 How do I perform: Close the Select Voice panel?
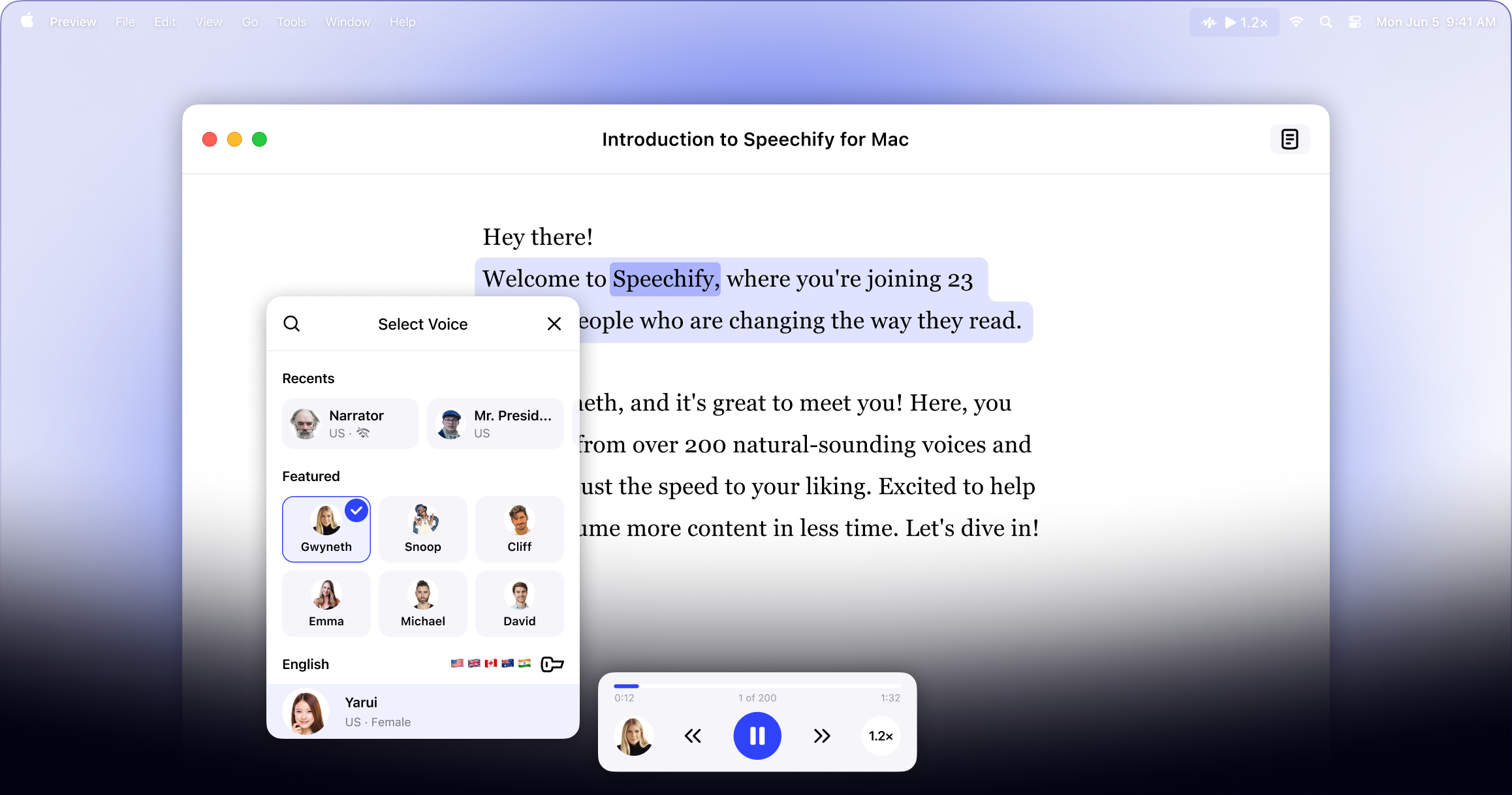[x=554, y=324]
